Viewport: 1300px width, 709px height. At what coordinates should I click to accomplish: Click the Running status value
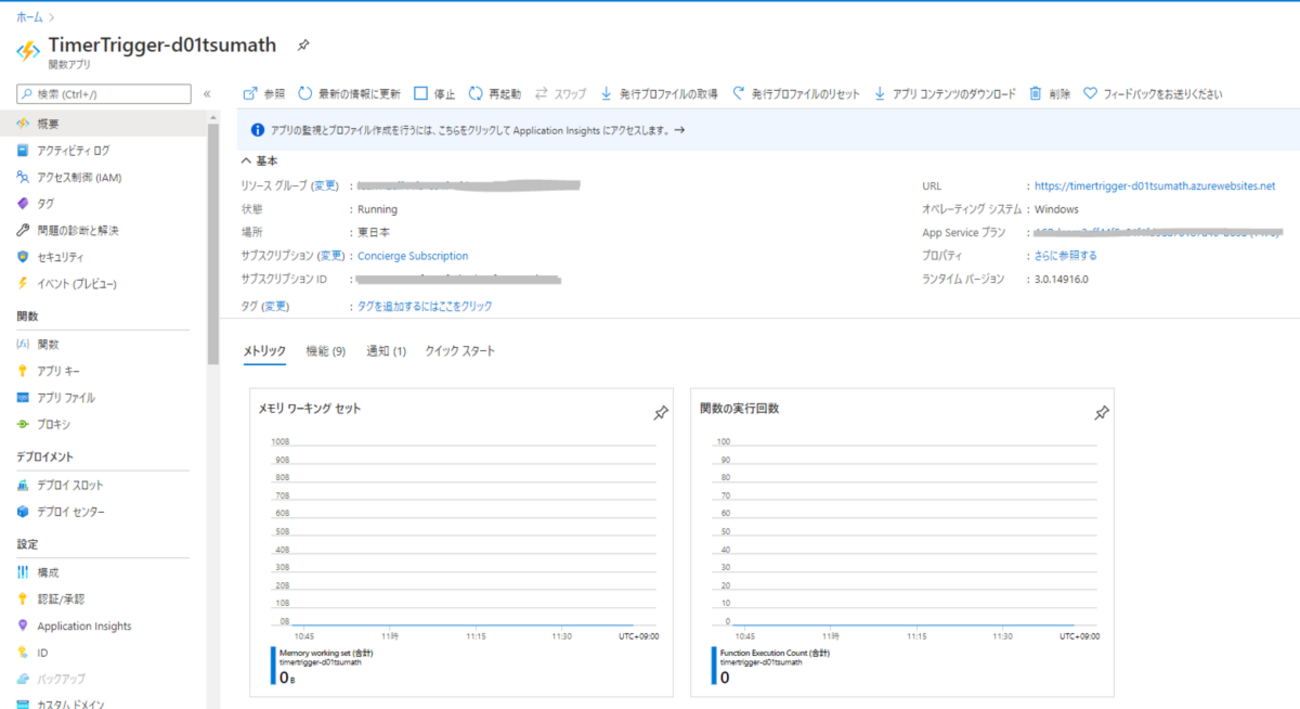coord(377,210)
